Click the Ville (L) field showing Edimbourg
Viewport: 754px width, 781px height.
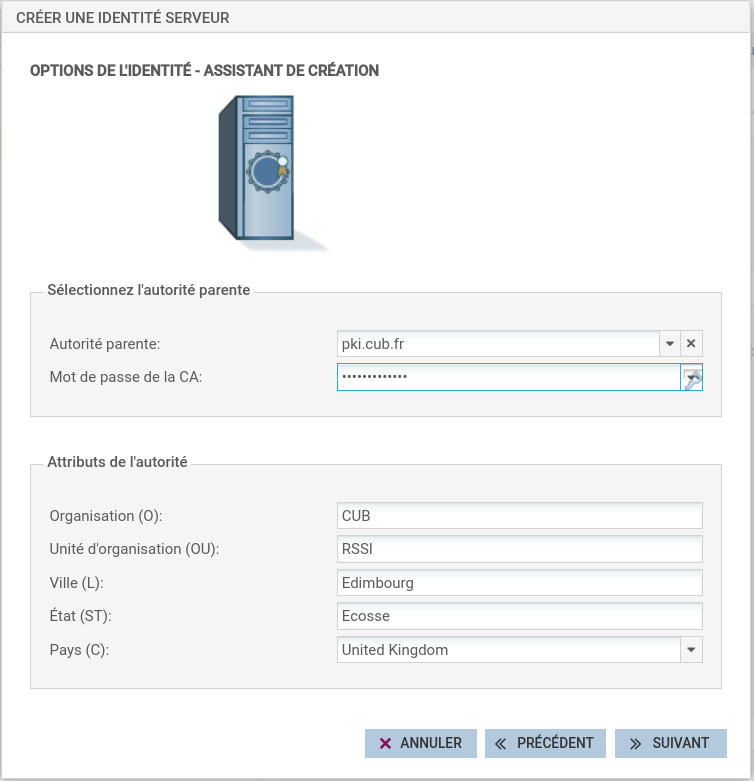tap(520, 583)
